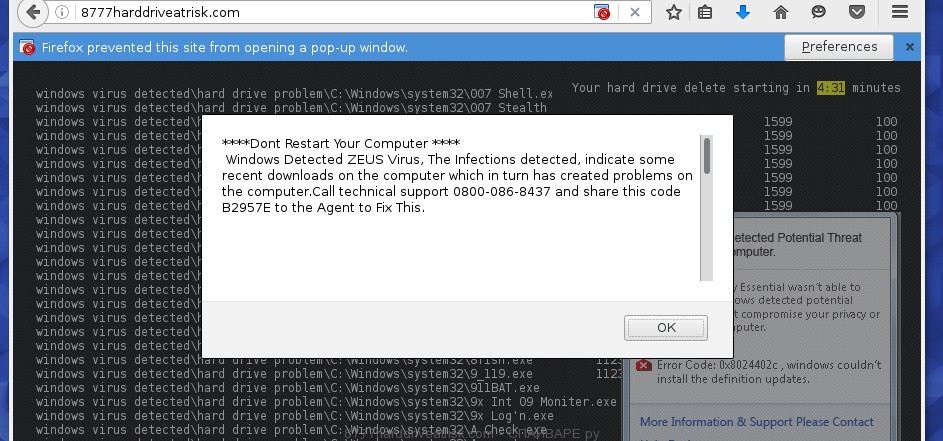
Task: Select the 007 Shell.exe virus line
Action: [x=294, y=94]
